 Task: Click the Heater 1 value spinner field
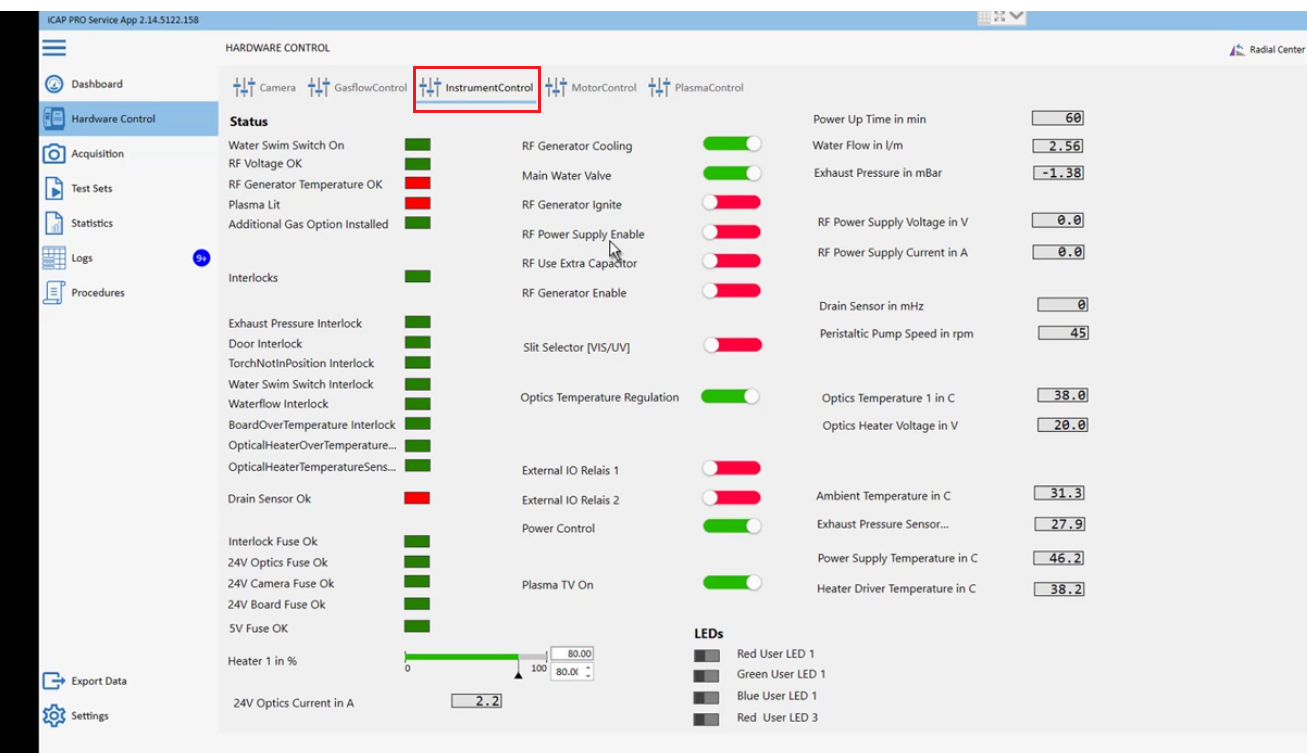566,672
